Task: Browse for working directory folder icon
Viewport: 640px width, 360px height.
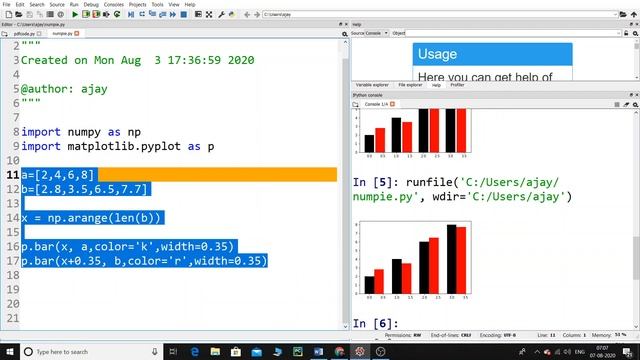Action: pos(623,15)
